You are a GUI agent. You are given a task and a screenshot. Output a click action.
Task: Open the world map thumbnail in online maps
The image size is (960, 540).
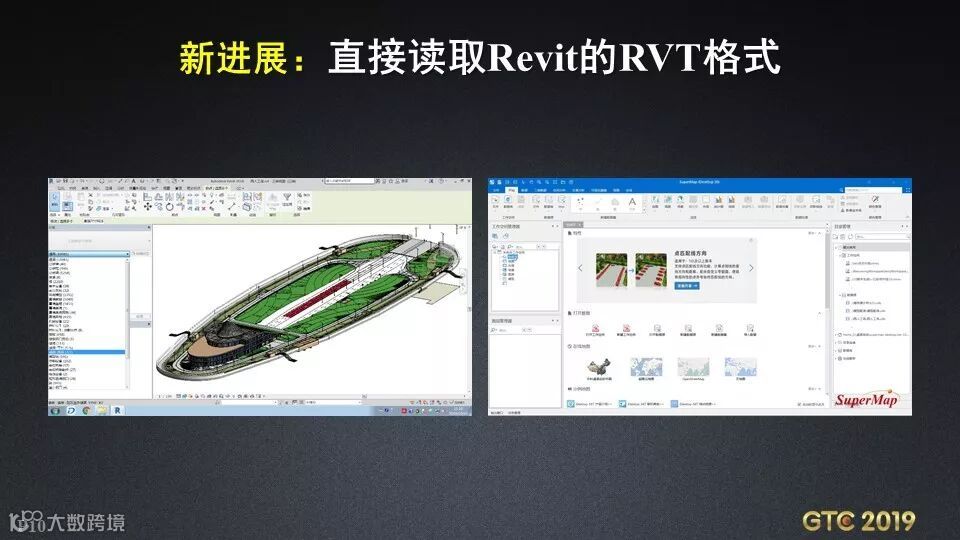[647, 367]
